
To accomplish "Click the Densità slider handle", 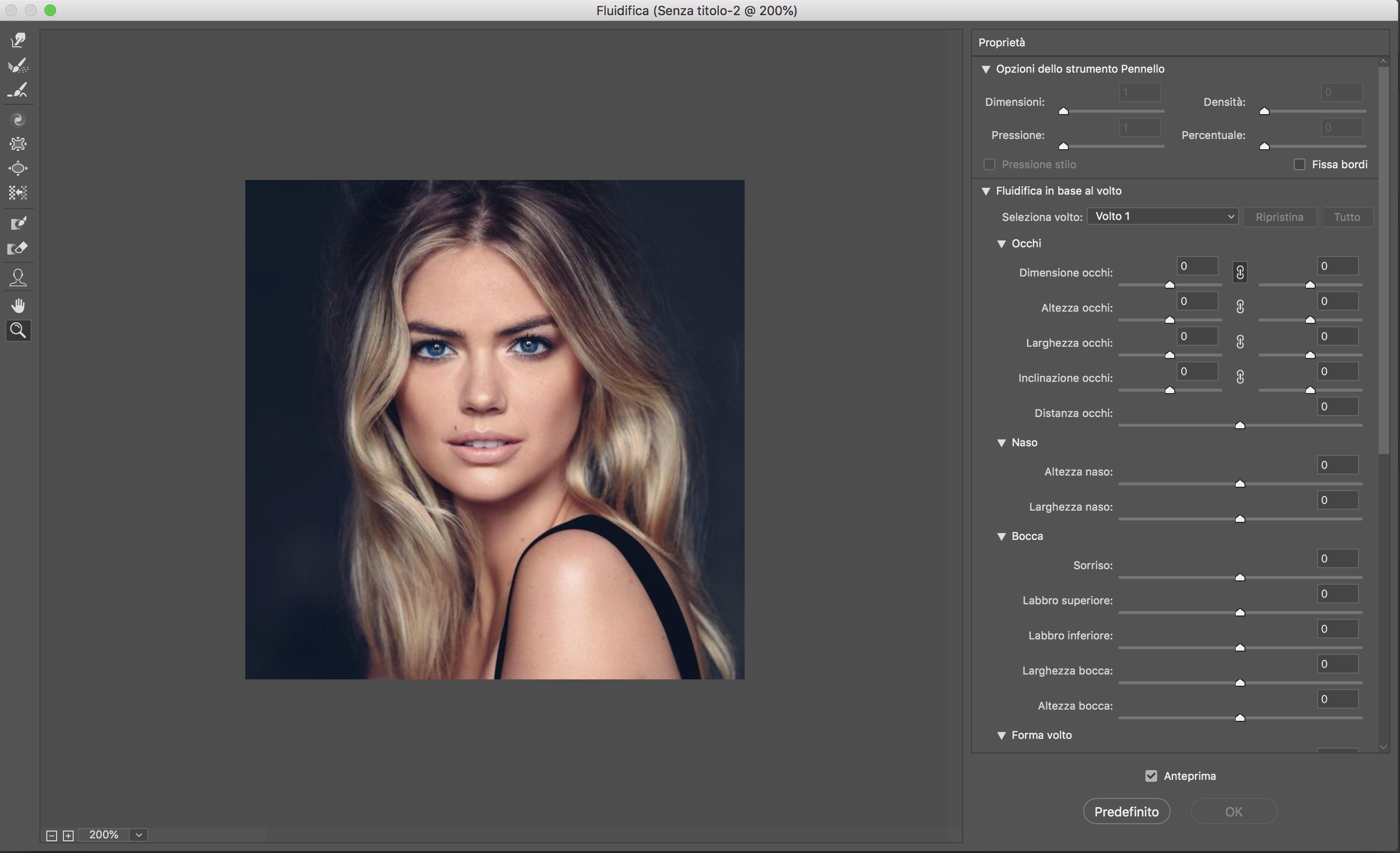I will tap(1264, 111).
